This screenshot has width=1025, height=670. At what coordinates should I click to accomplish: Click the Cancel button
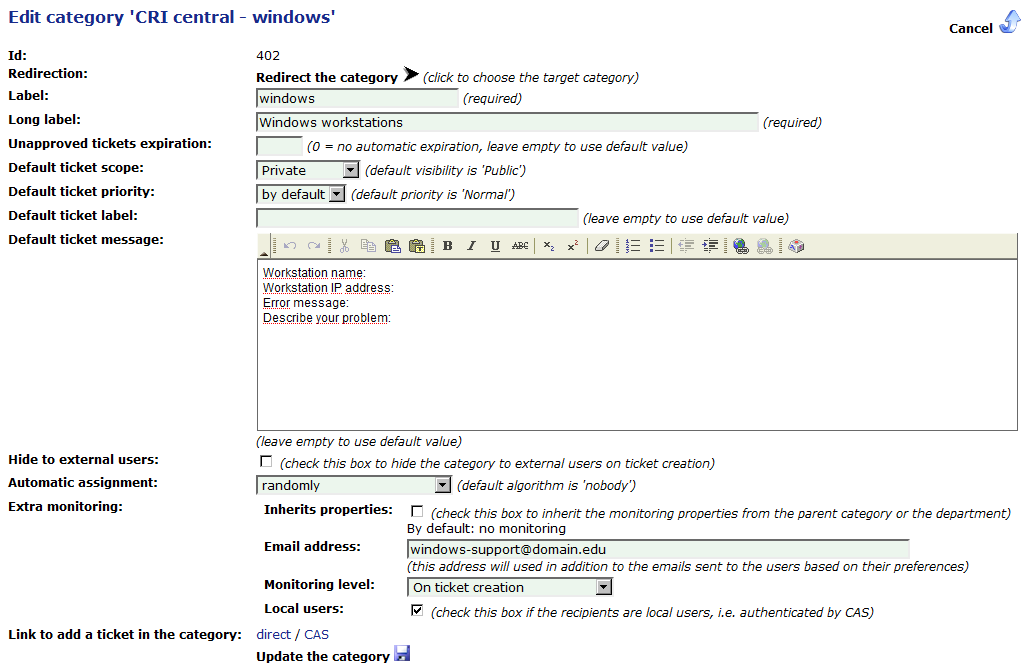point(983,27)
